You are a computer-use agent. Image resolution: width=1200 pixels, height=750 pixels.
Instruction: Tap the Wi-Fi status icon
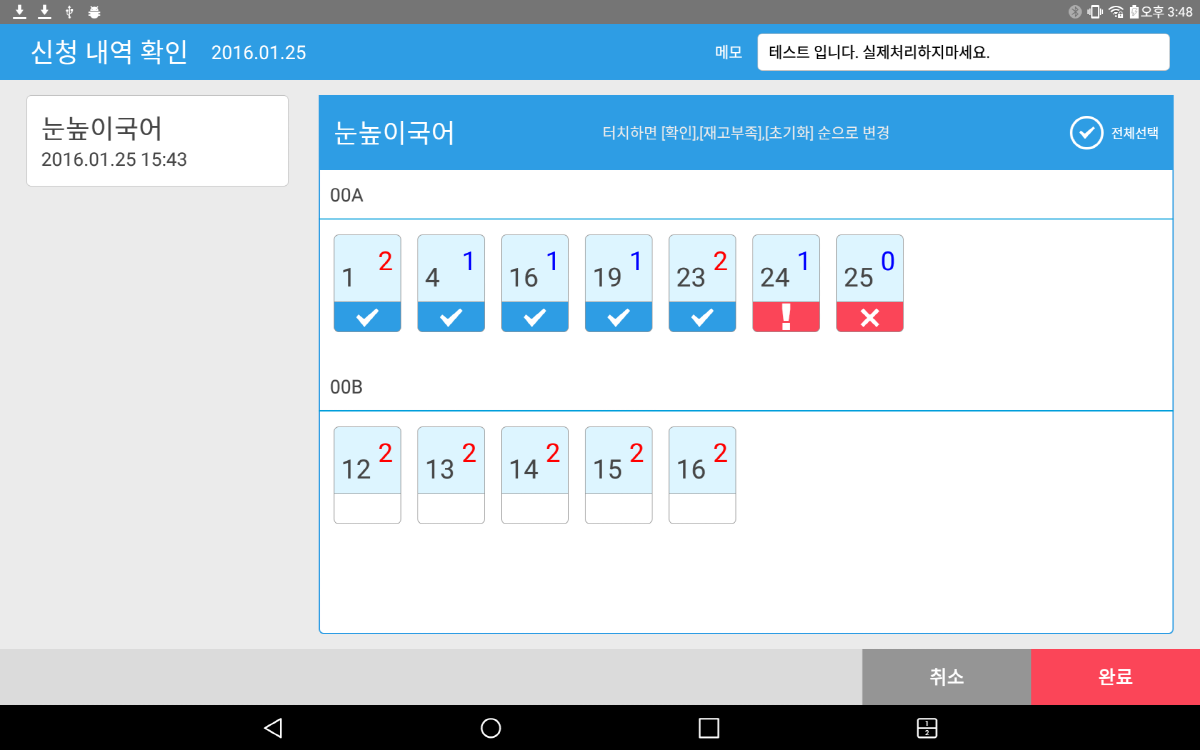(1116, 12)
